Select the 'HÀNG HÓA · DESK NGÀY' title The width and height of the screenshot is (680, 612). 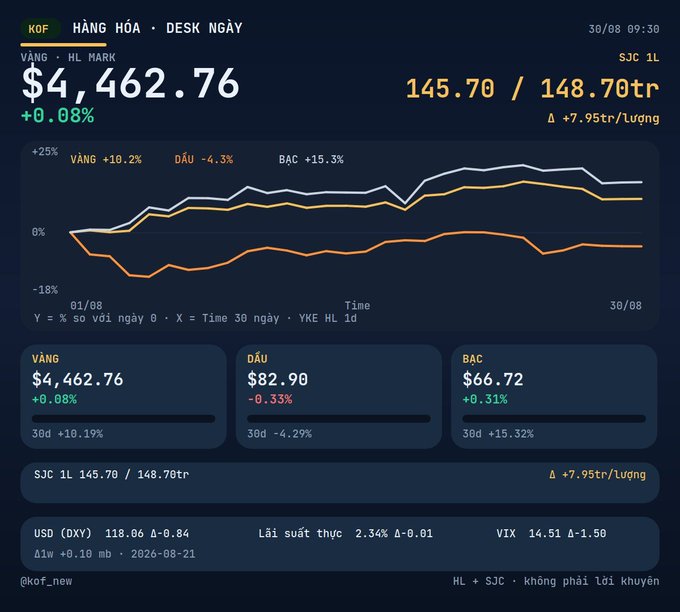(157, 28)
